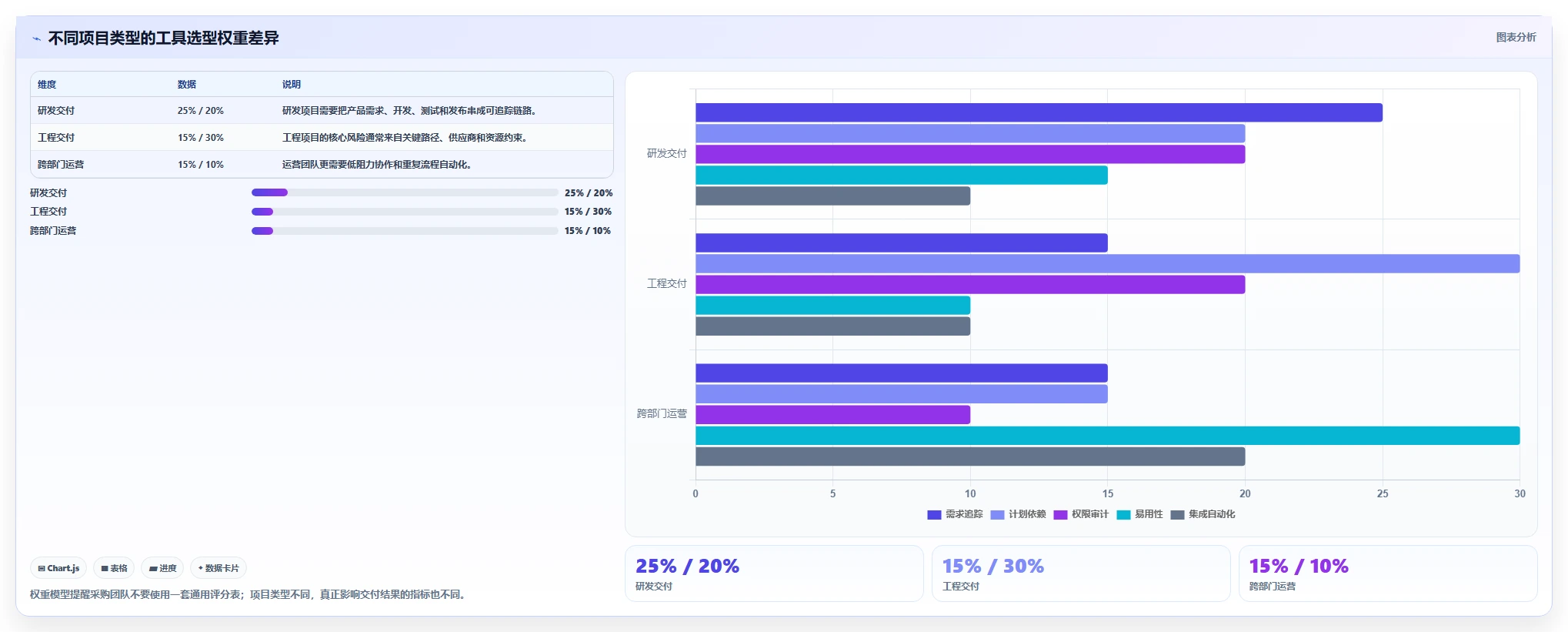Image resolution: width=1568 pixels, height=632 pixels.
Task: Select the 数据卡片 tag chip
Action: (x=219, y=568)
